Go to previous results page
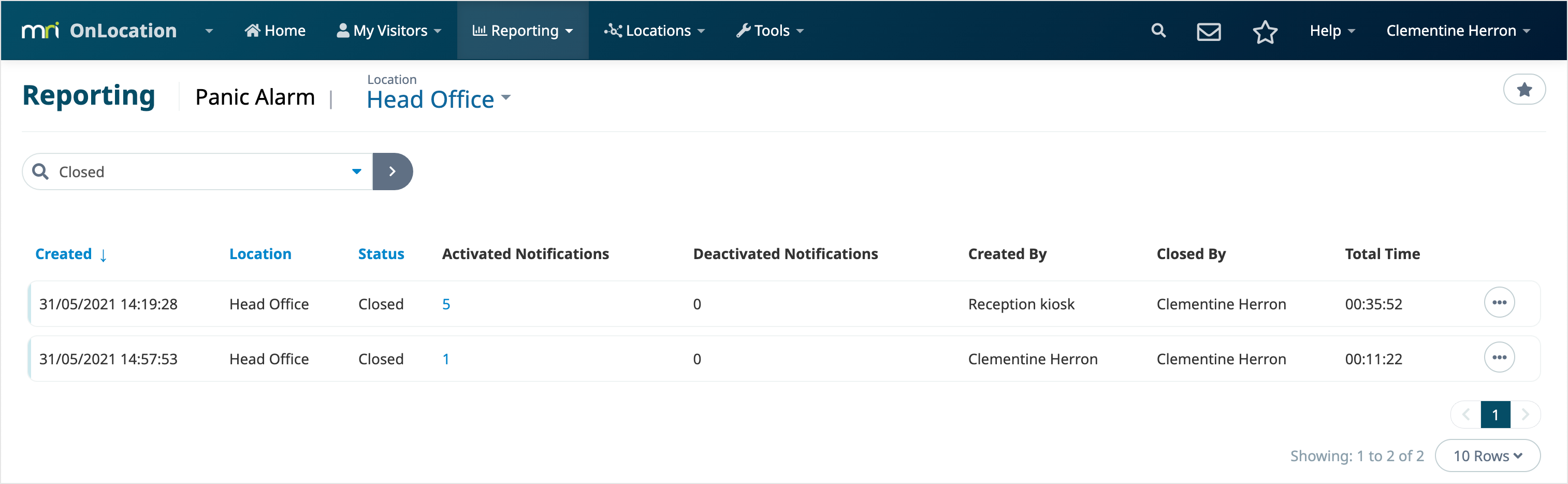This screenshot has width=1568, height=484. pos(1466,415)
